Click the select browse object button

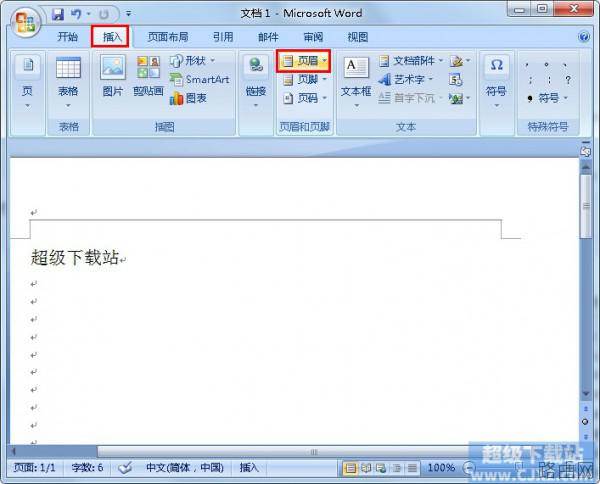(x=585, y=422)
